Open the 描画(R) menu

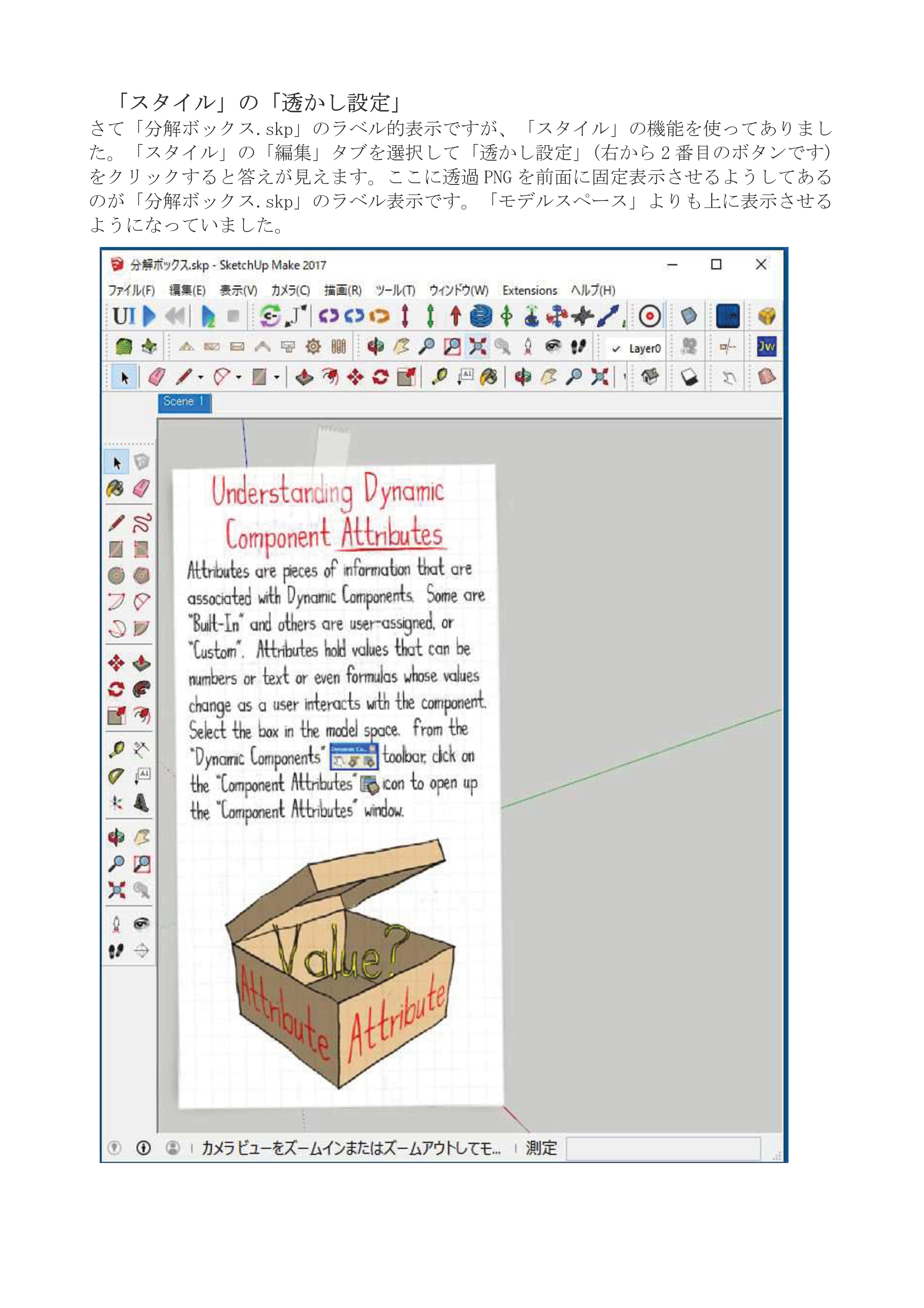(x=343, y=291)
